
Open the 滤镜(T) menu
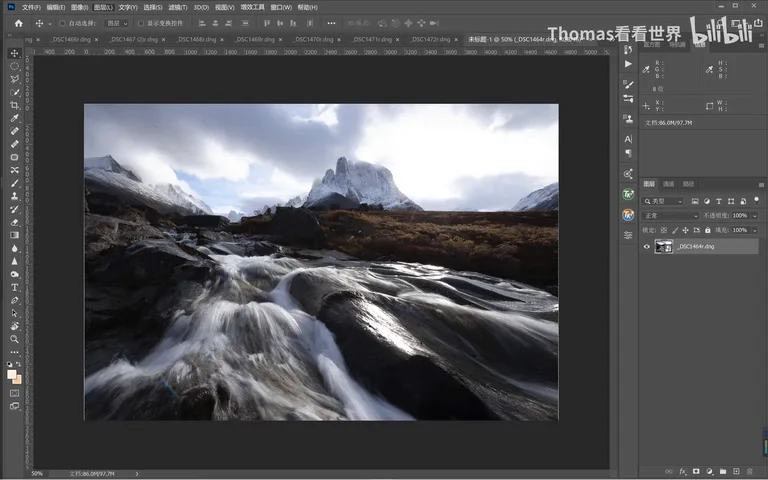(178, 7)
